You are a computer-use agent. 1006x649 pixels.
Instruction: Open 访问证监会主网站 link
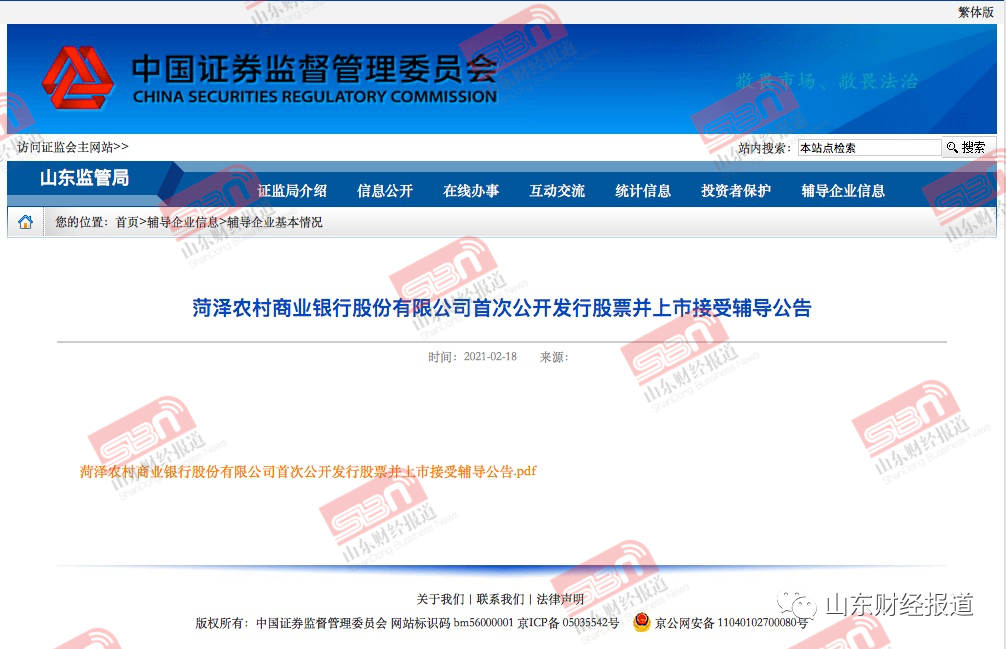pos(73,147)
